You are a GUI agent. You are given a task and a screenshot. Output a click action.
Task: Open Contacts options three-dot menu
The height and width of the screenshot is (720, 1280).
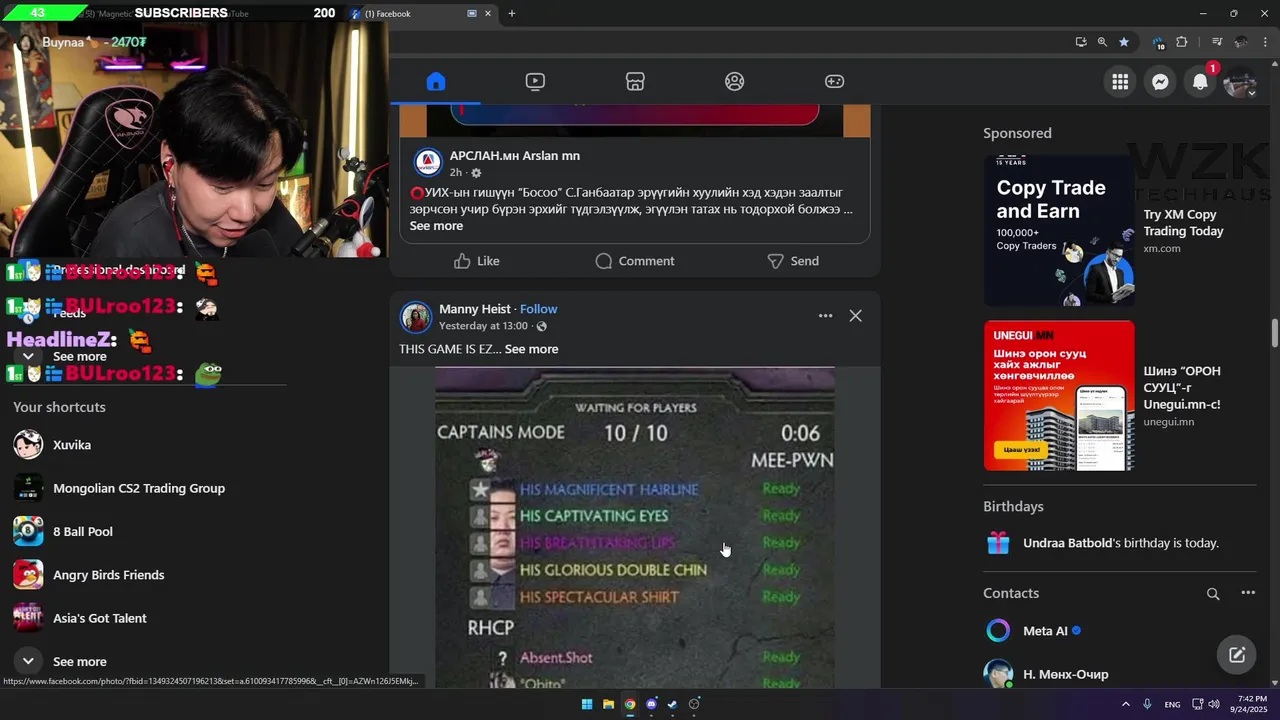(1248, 593)
